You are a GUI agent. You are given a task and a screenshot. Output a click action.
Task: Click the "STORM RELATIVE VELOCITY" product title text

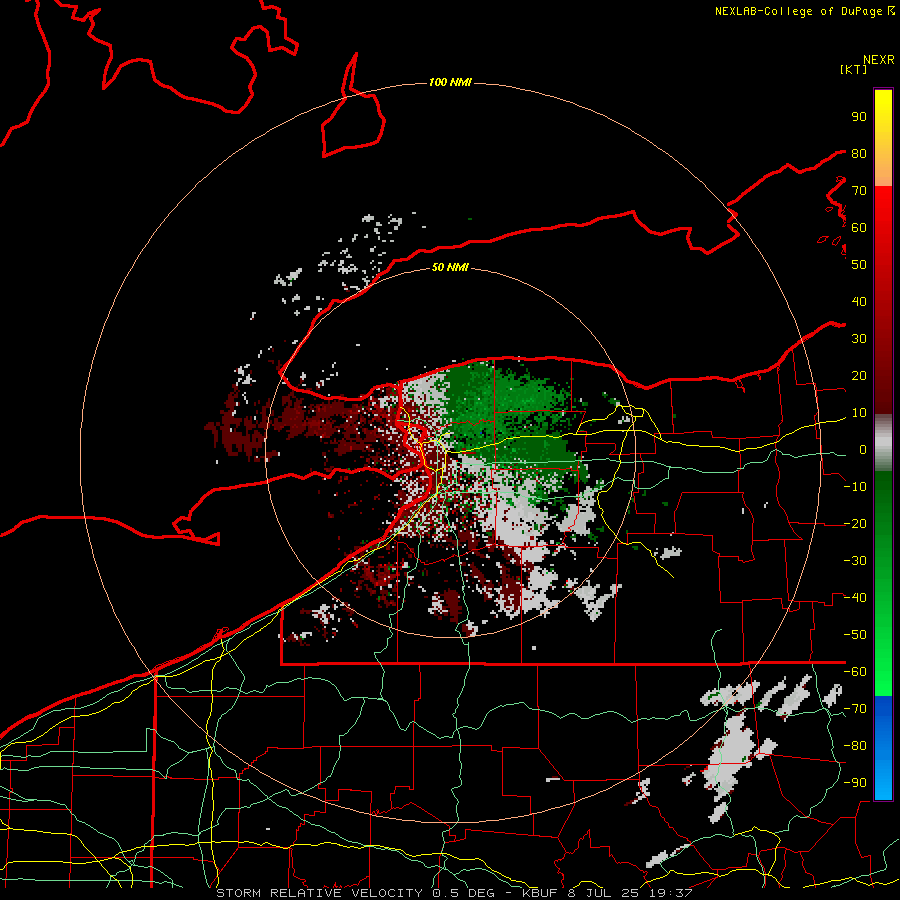click(319, 893)
